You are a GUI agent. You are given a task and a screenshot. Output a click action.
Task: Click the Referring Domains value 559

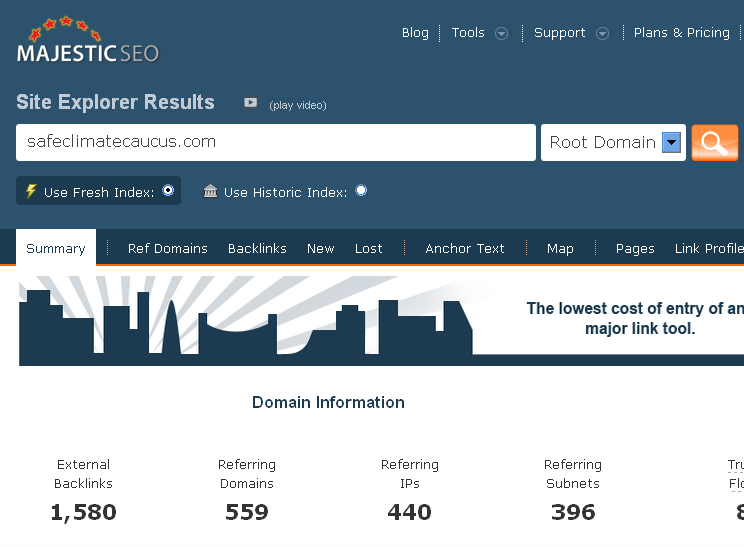click(x=247, y=512)
